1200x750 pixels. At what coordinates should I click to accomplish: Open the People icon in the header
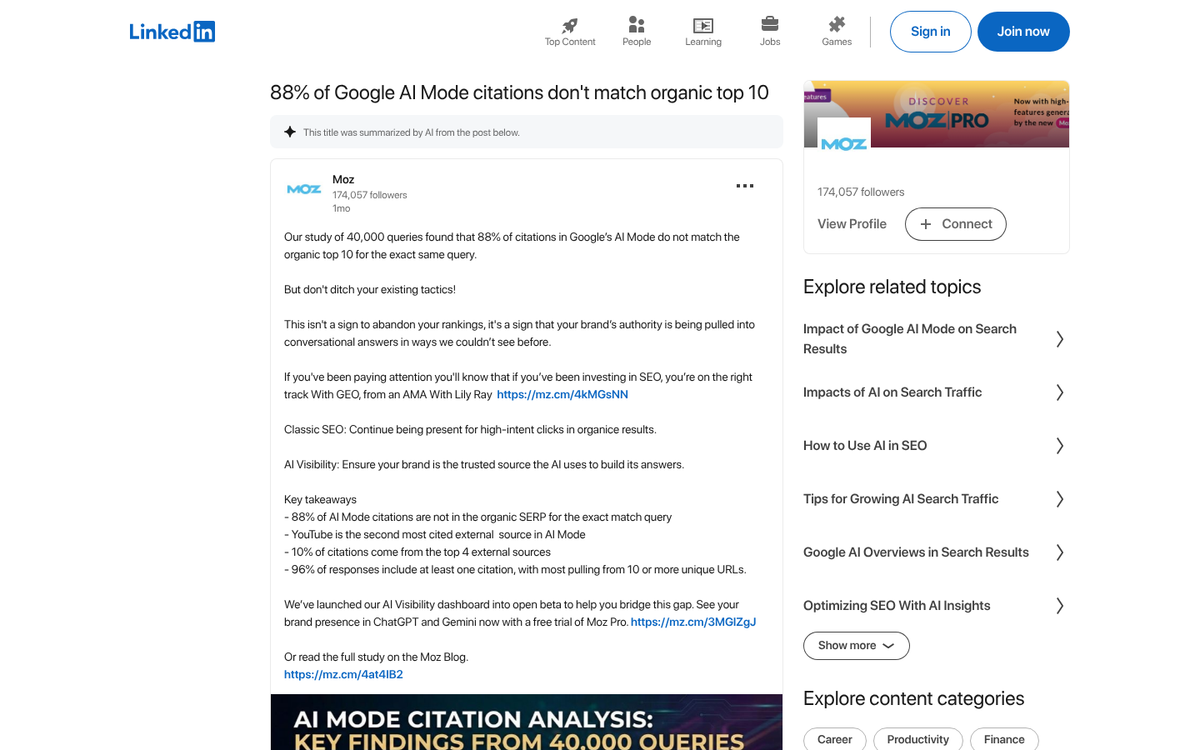636,25
